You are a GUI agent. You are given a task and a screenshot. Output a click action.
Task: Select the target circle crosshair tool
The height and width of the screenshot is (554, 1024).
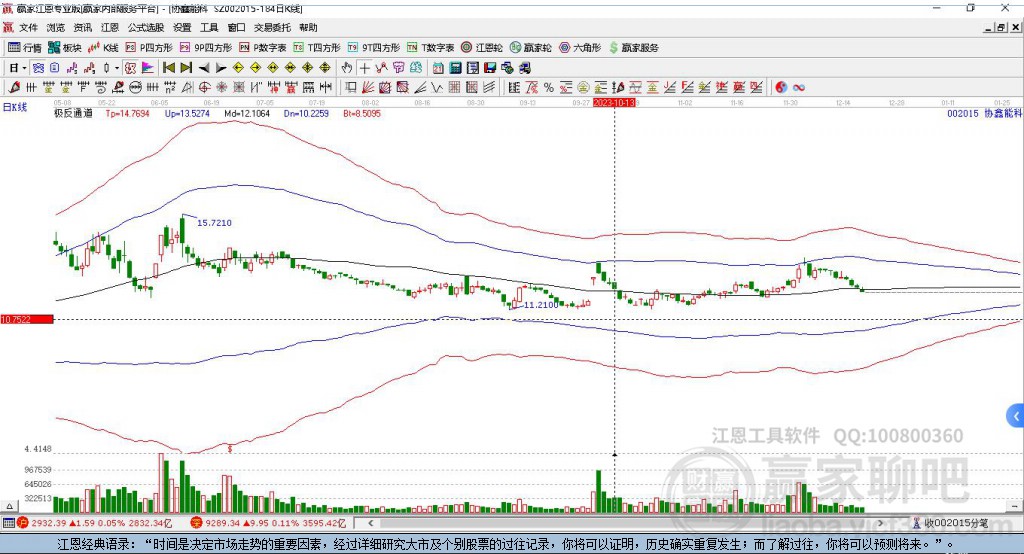[204, 87]
